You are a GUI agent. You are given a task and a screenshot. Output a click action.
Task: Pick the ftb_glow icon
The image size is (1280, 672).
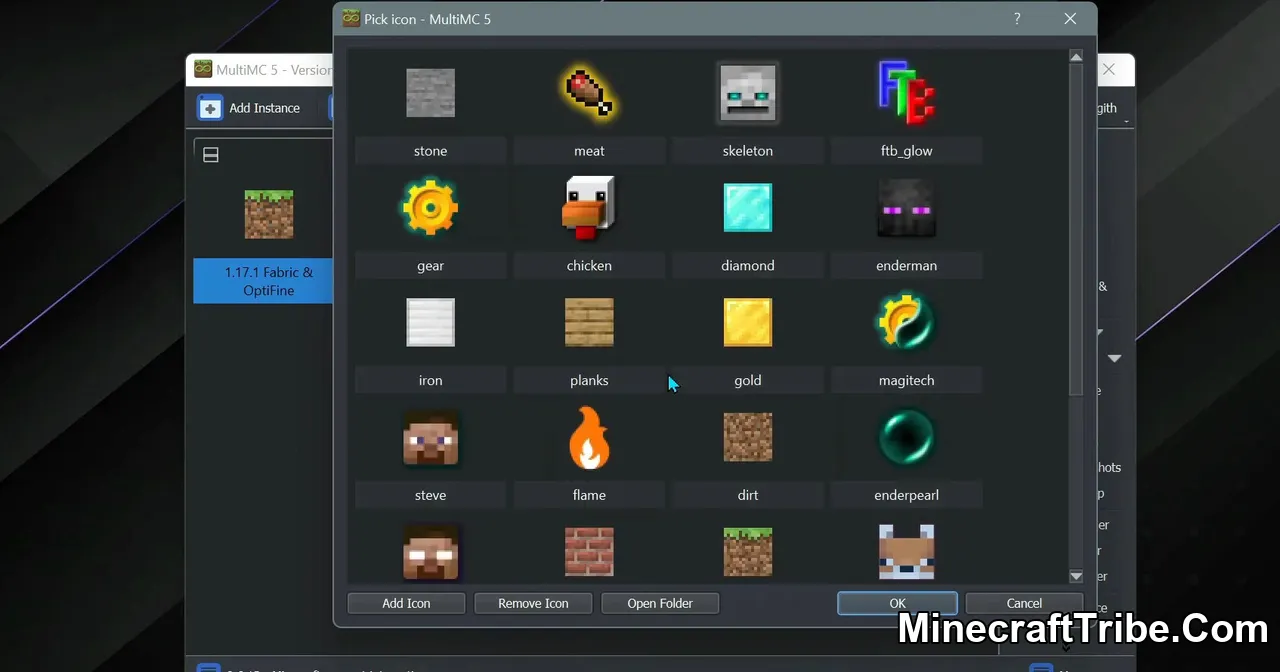[x=906, y=93]
